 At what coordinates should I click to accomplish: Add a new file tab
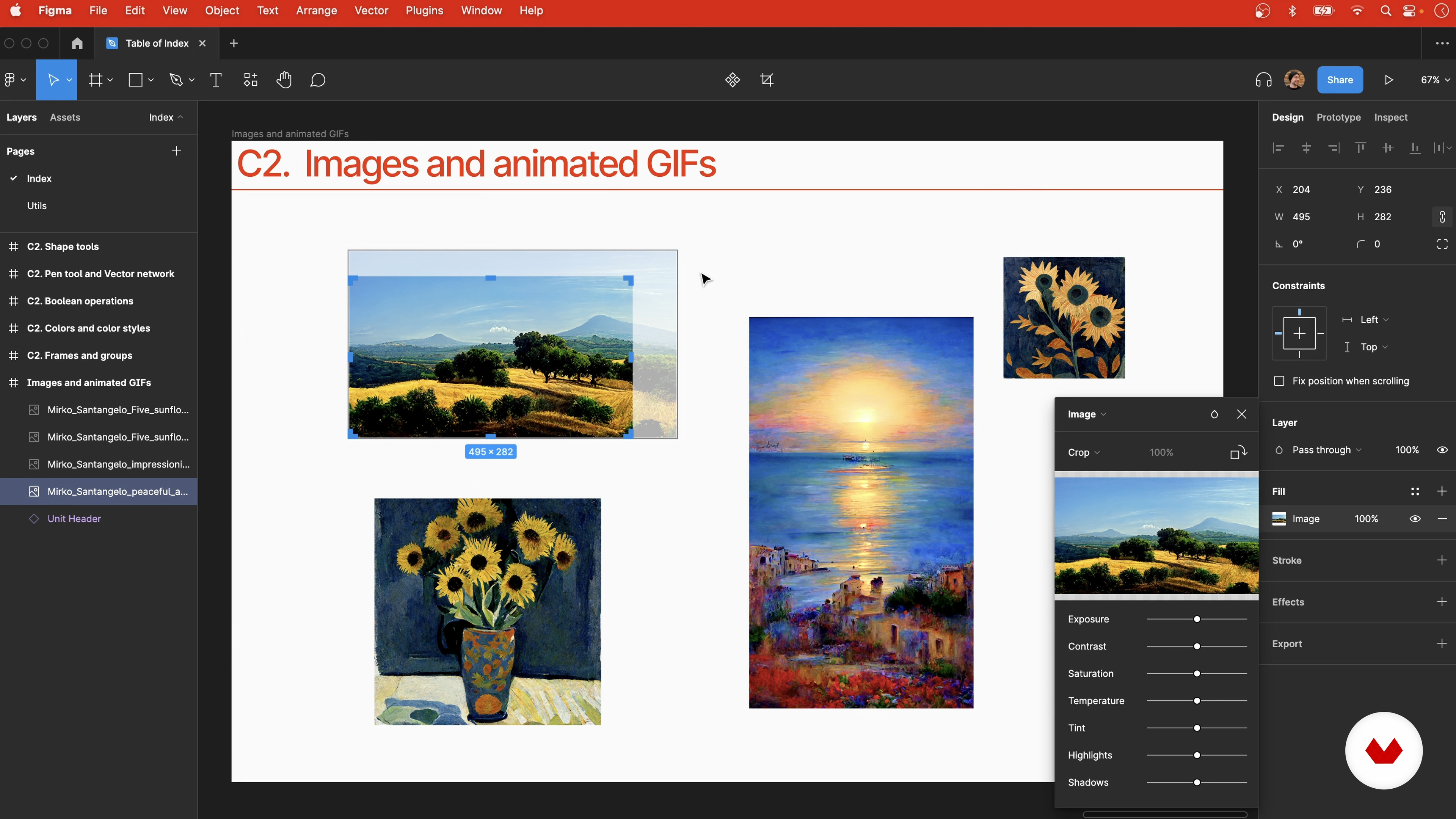pyautogui.click(x=234, y=44)
